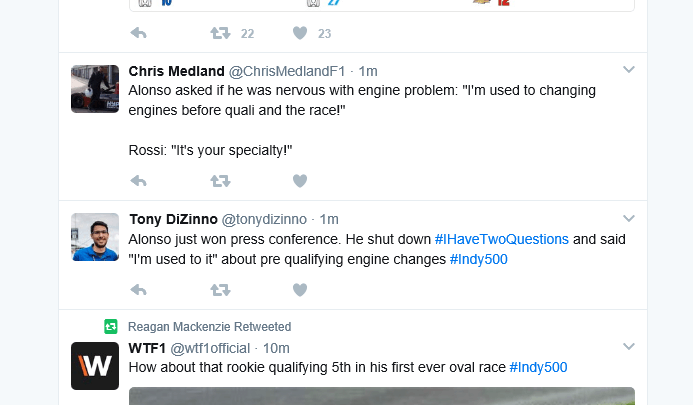
Task: Open Tony DiZinno's avatar
Action: click(95, 237)
